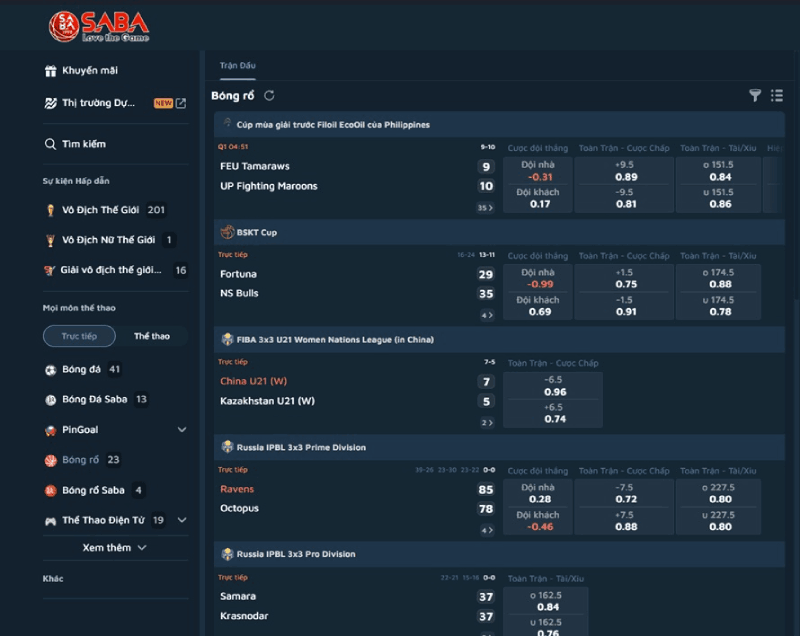Viewport: 800px width, 636px height.
Task: Open the filter funnel icon
Action: [x=755, y=95]
